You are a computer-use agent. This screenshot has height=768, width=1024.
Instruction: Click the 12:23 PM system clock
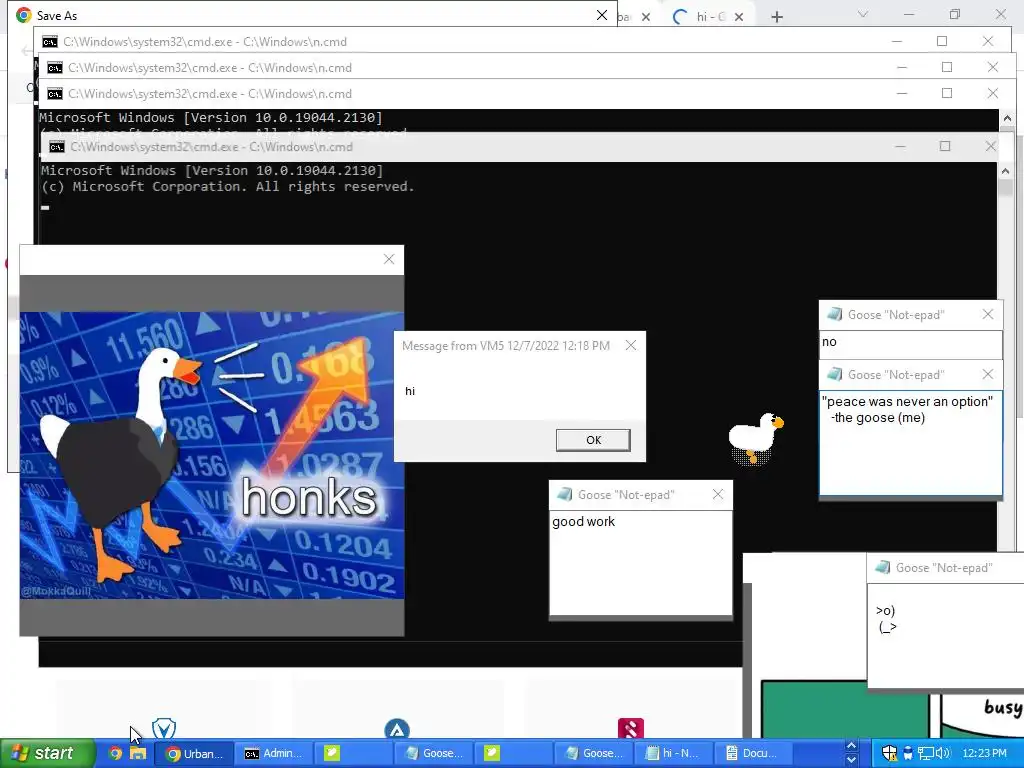point(984,753)
